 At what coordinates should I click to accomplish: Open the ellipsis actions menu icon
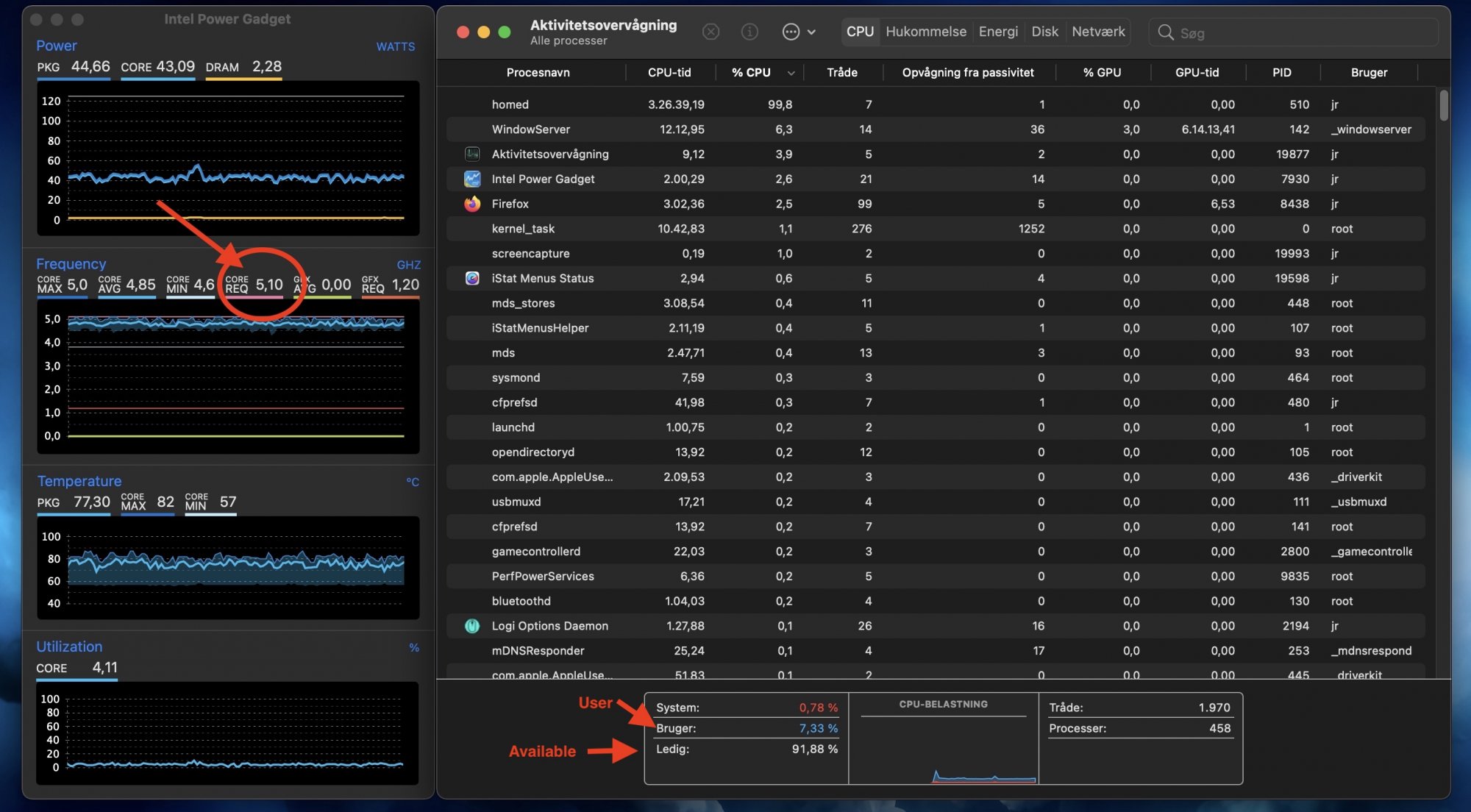click(x=791, y=32)
